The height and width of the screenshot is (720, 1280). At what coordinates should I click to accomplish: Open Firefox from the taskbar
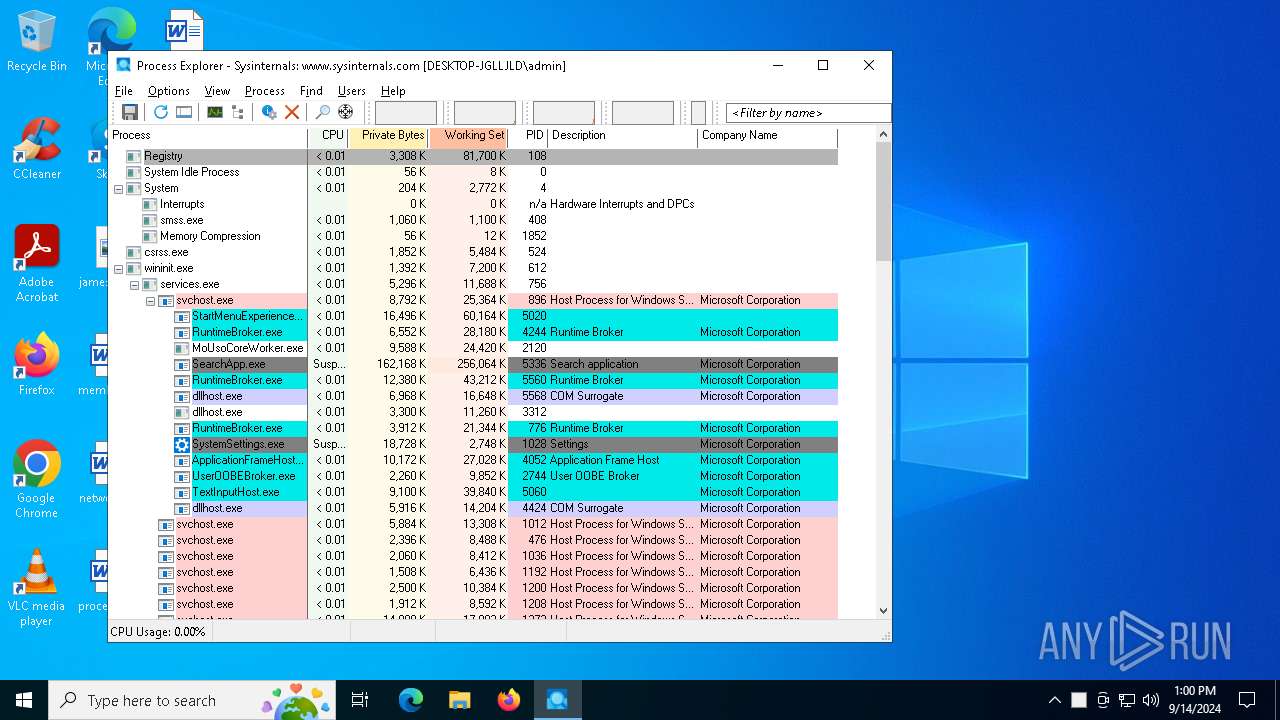tap(508, 700)
